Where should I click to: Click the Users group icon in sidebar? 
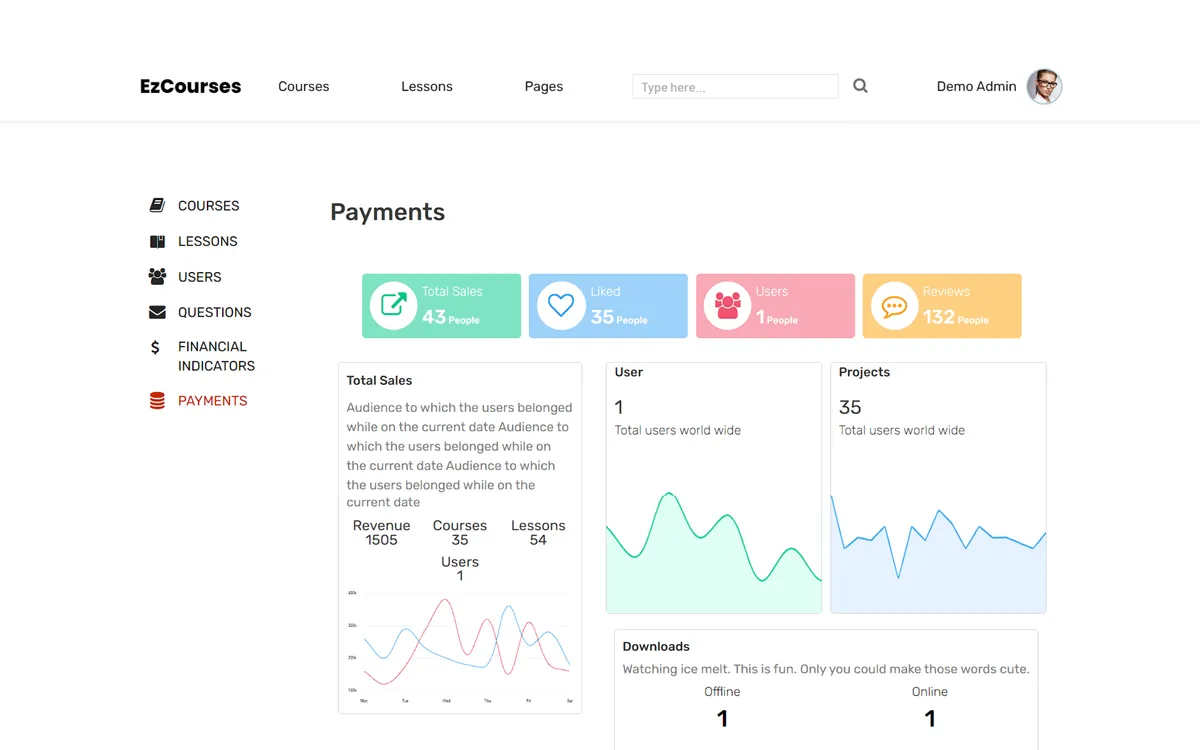coord(157,277)
